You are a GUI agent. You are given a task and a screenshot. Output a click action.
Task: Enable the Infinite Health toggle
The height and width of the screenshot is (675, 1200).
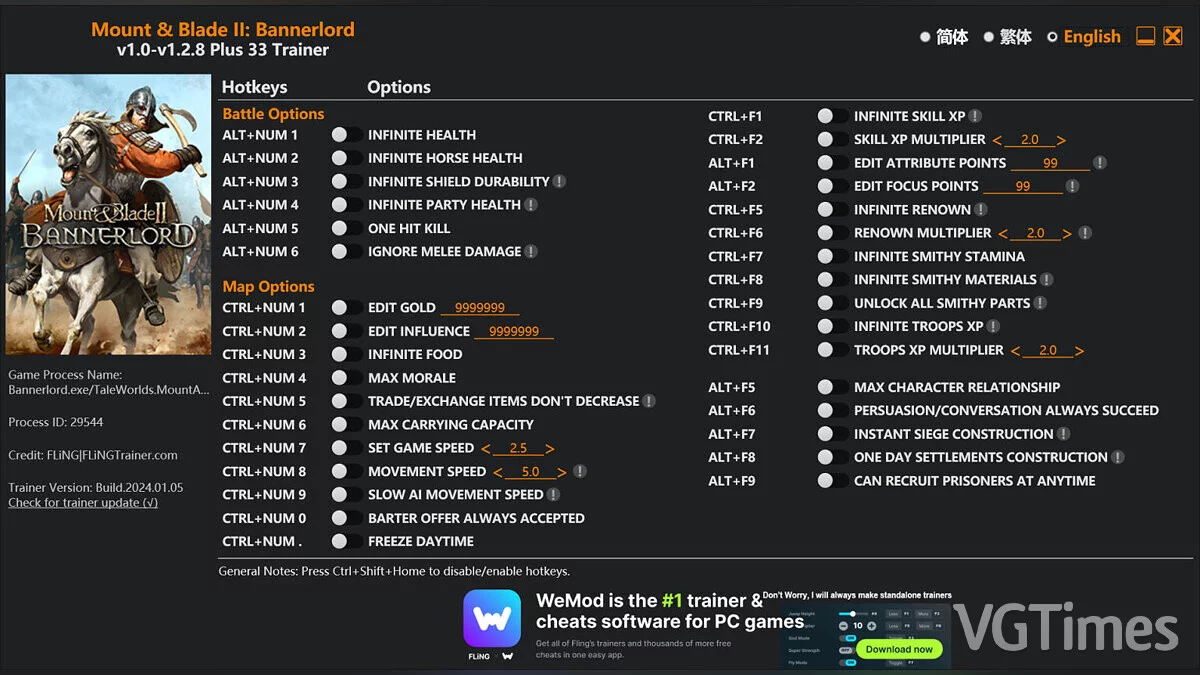[345, 135]
